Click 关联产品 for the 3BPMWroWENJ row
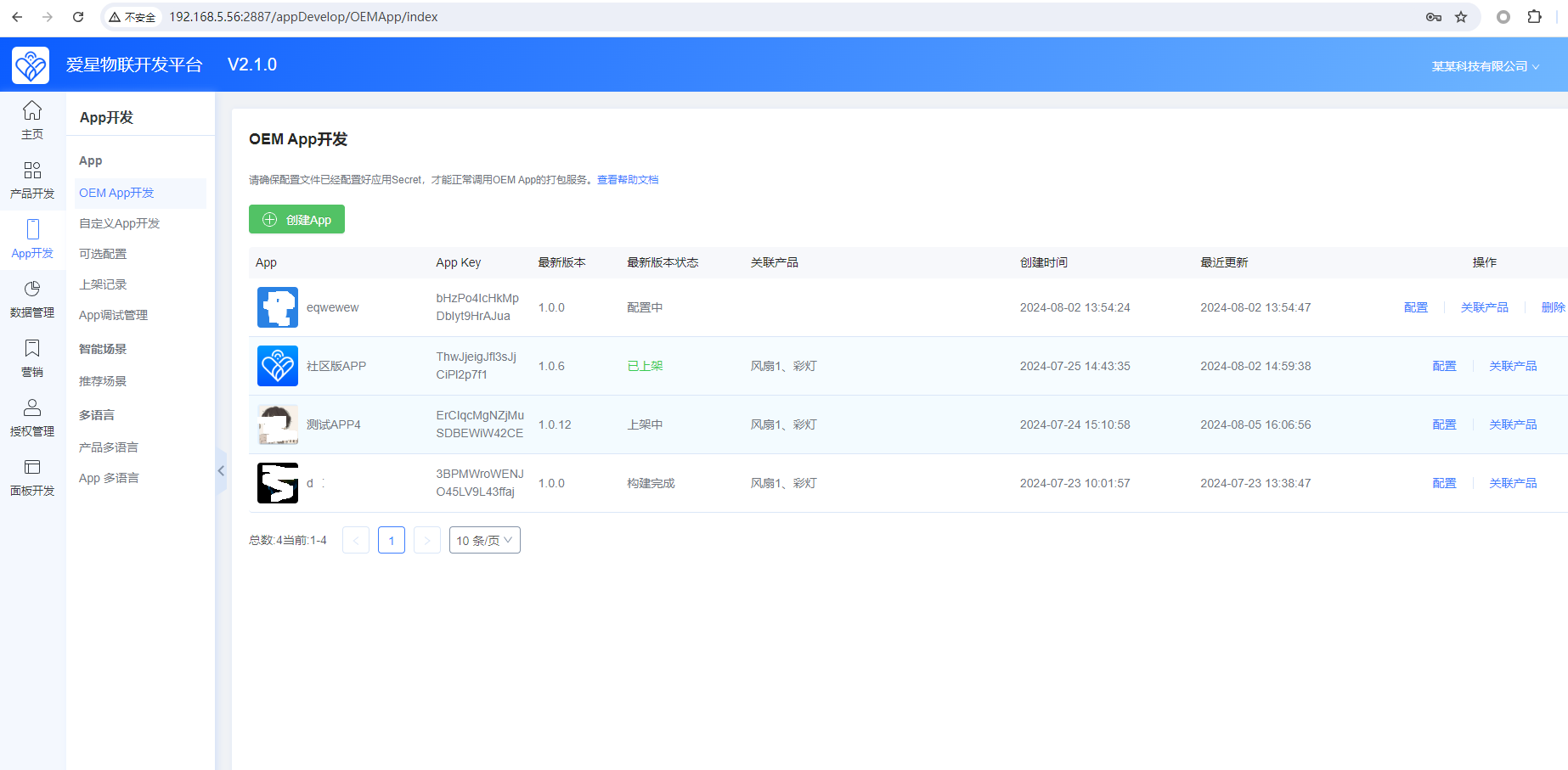The image size is (1568, 770). point(1513,483)
